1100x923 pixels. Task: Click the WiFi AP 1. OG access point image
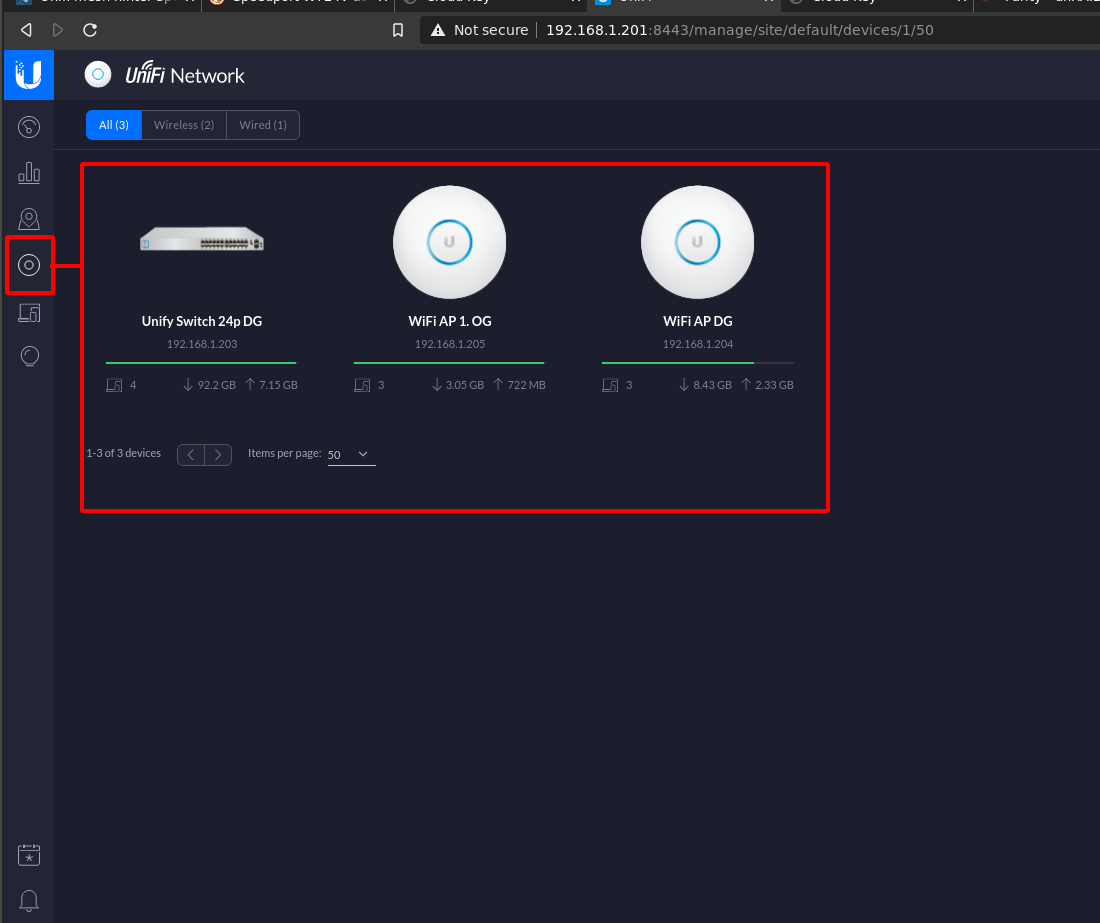[x=450, y=242]
